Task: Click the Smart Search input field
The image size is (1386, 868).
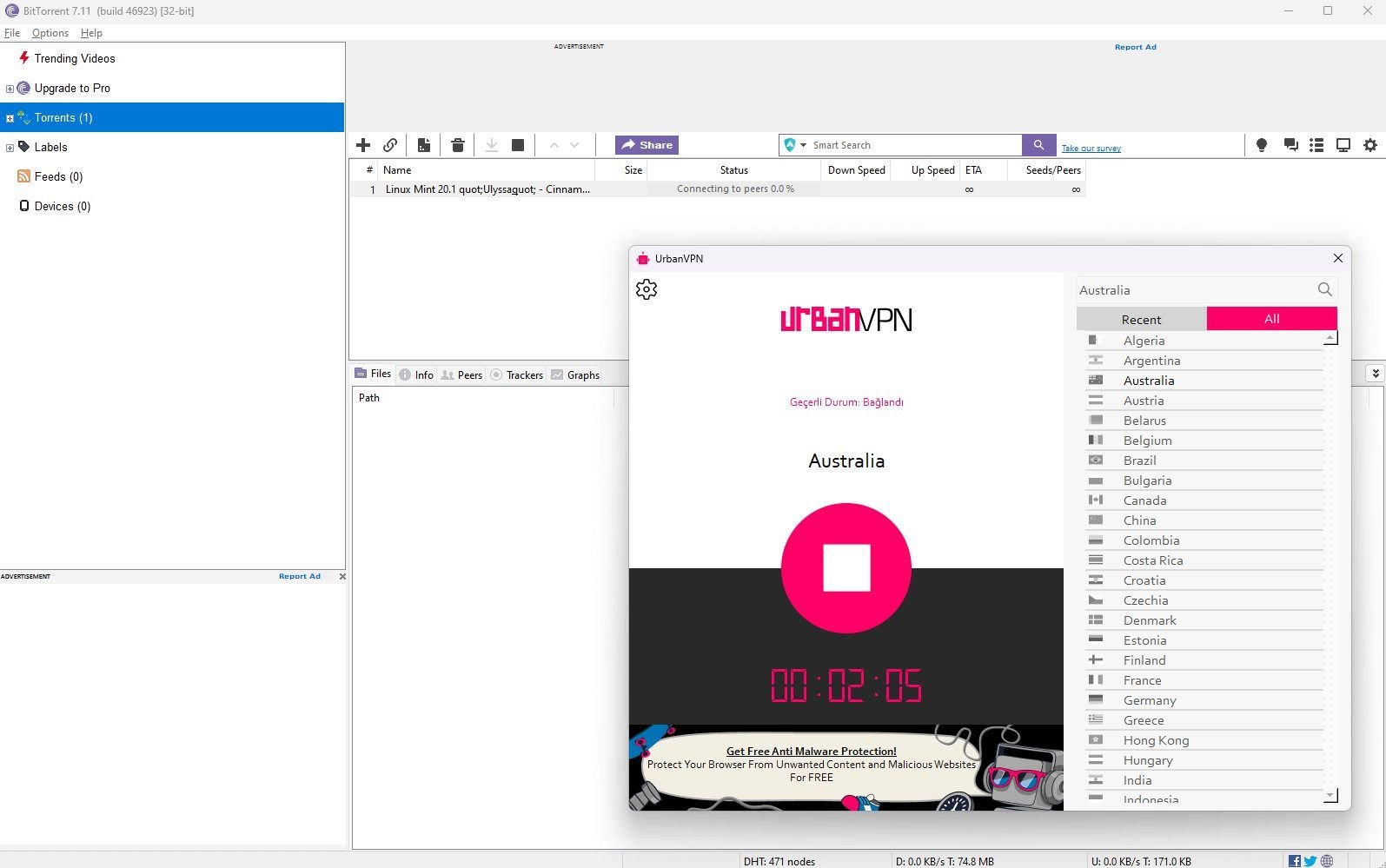Action: tap(915, 145)
